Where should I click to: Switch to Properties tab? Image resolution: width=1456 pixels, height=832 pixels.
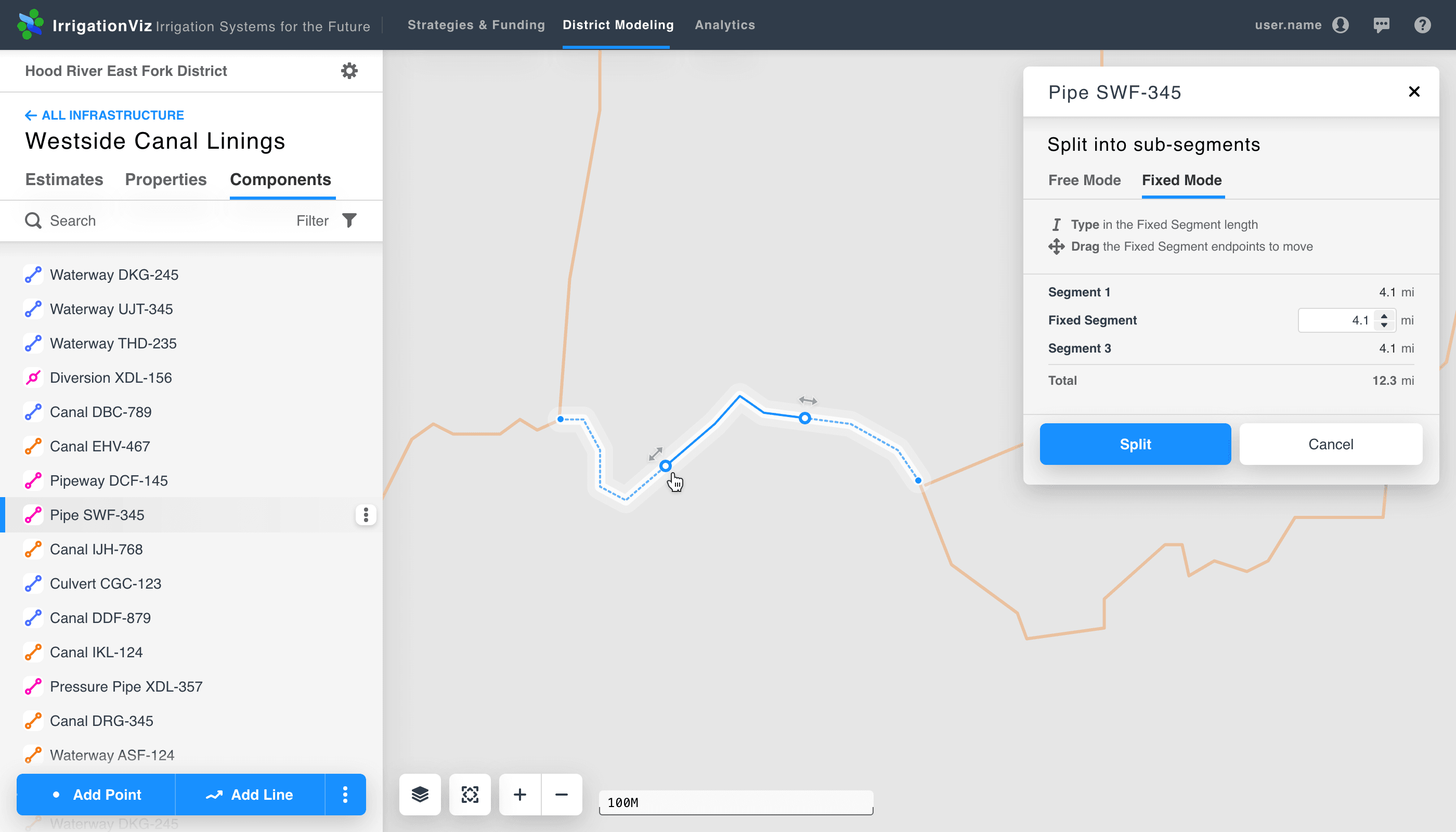pos(166,179)
